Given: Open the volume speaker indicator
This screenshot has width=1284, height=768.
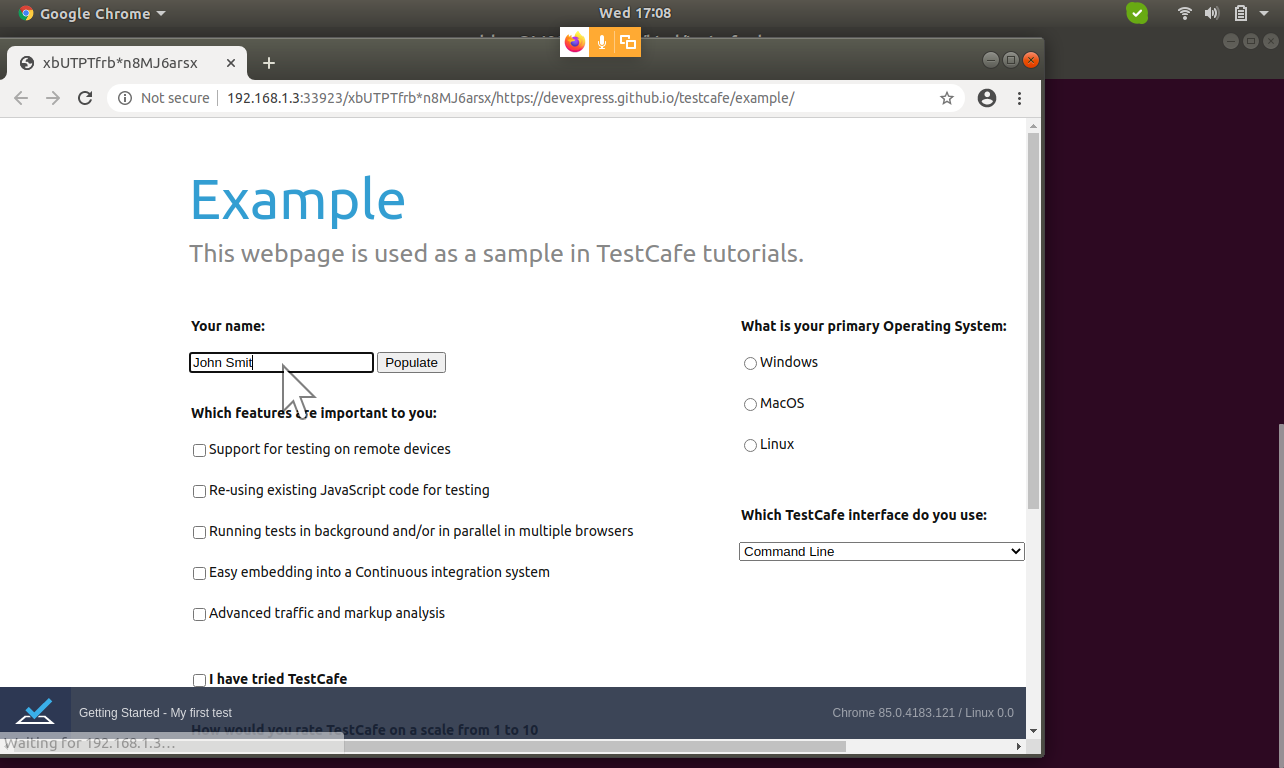Looking at the screenshot, I should tap(1212, 13).
